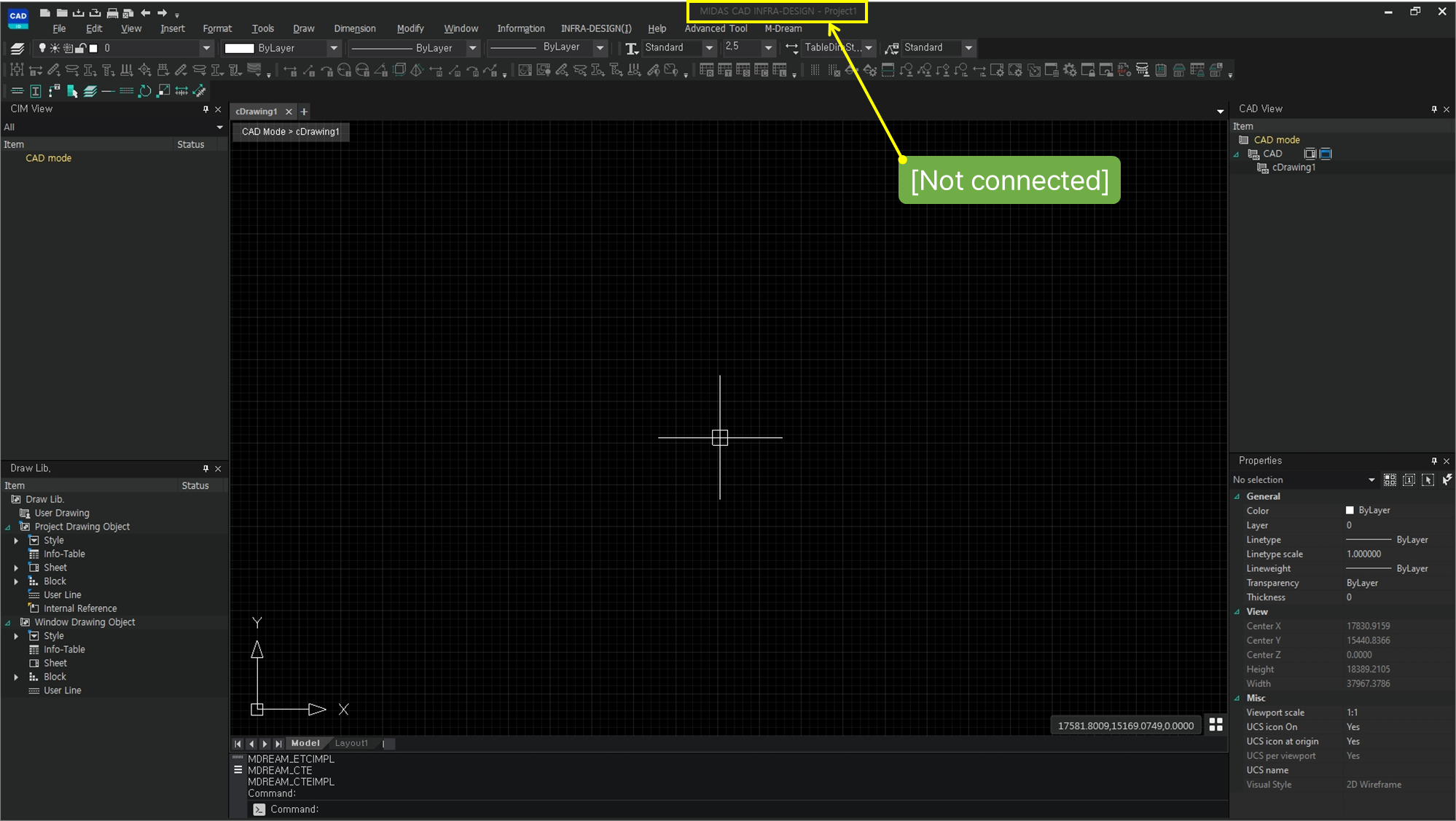Open the Dimension menu

pyautogui.click(x=354, y=28)
